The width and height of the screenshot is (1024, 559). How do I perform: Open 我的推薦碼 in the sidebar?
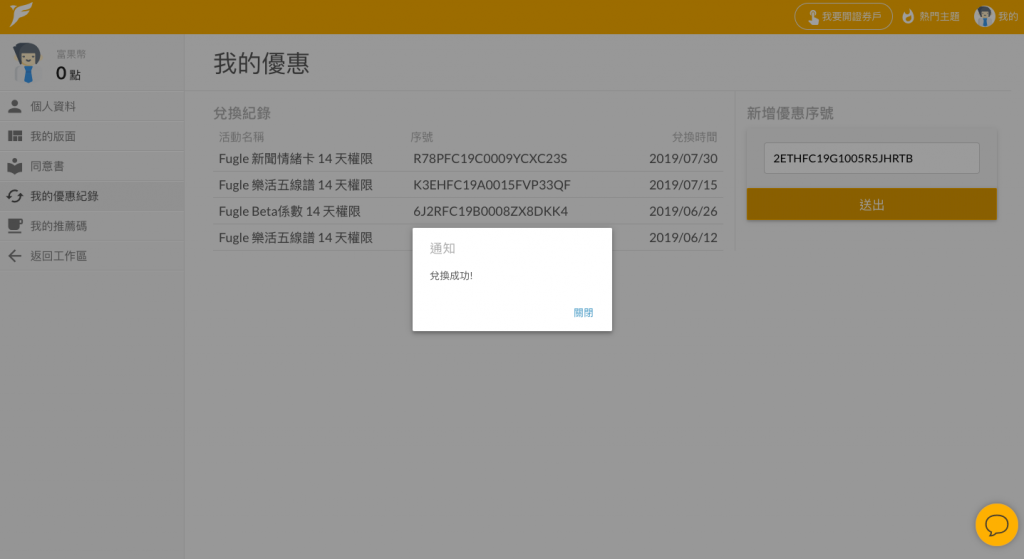point(92,226)
